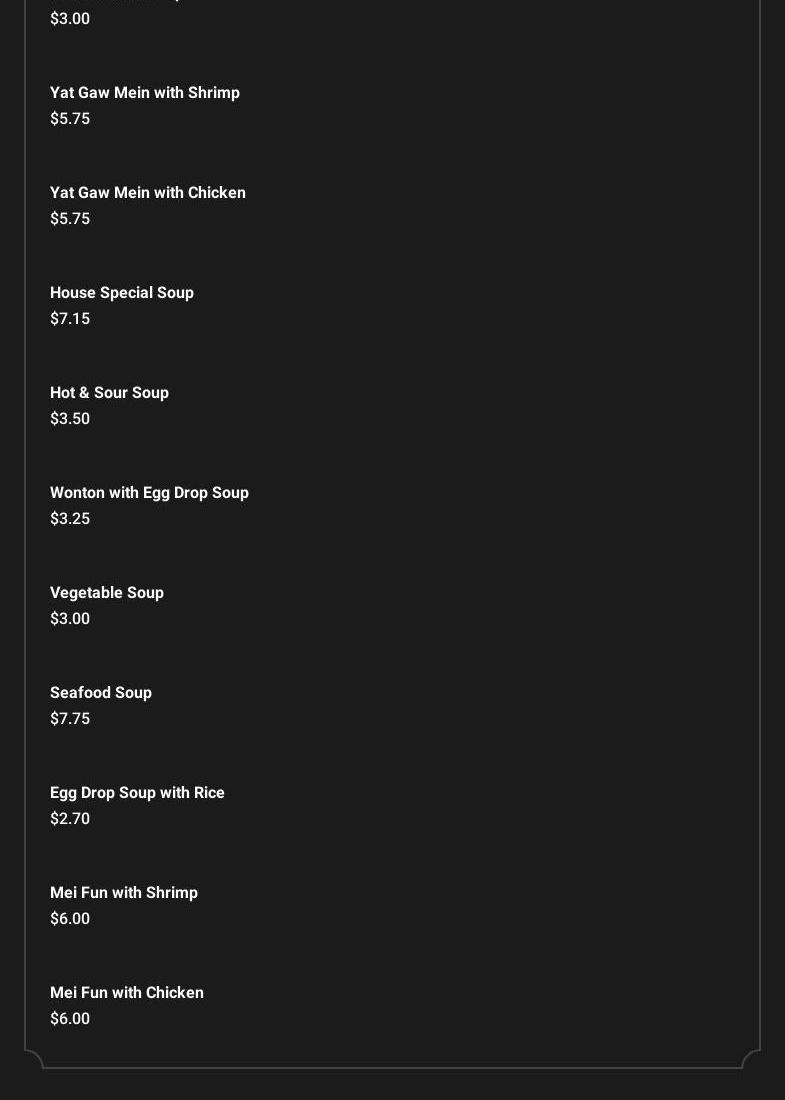Select the $3.25 Wonton Egg Drop price
This screenshot has width=785, height=1100.
click(70, 519)
